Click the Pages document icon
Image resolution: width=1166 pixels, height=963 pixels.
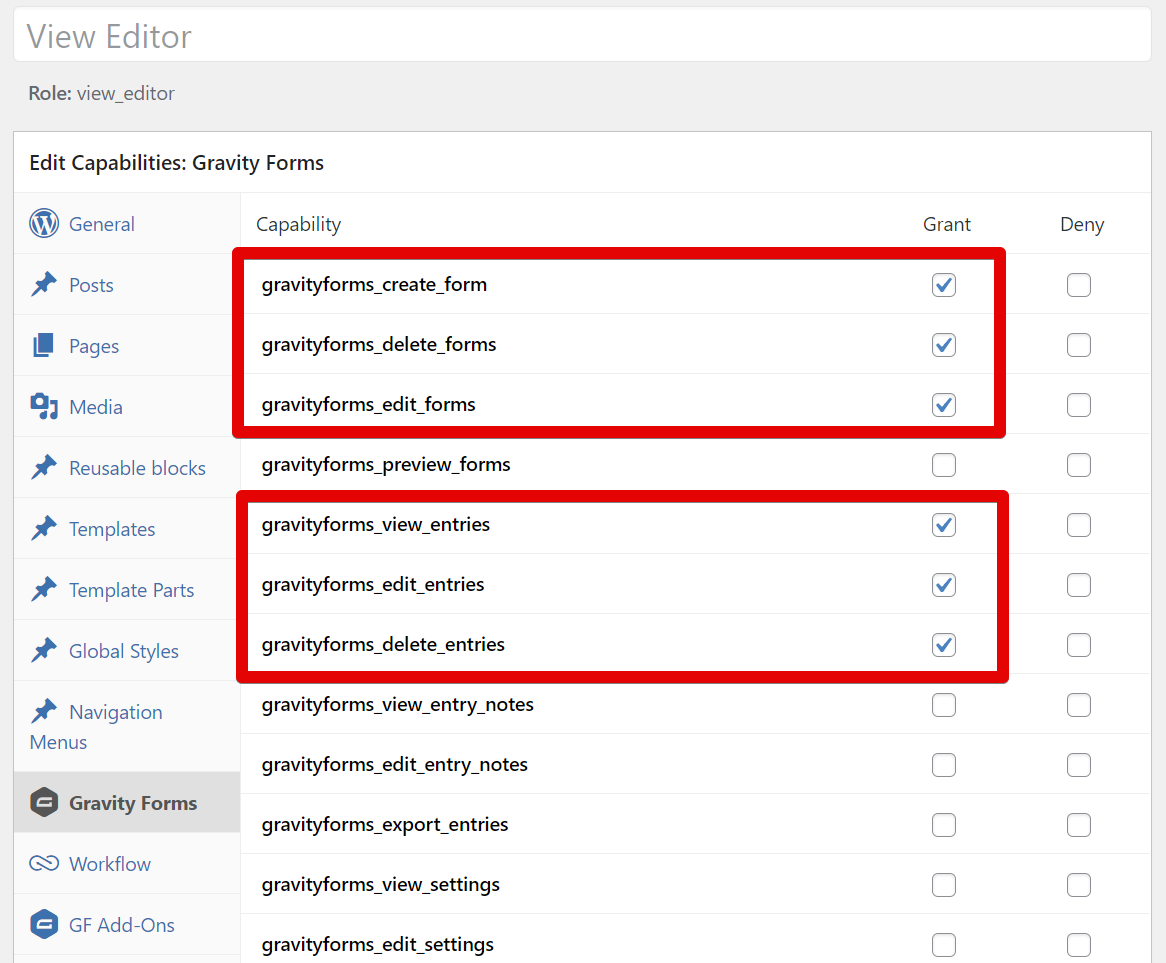coord(44,346)
